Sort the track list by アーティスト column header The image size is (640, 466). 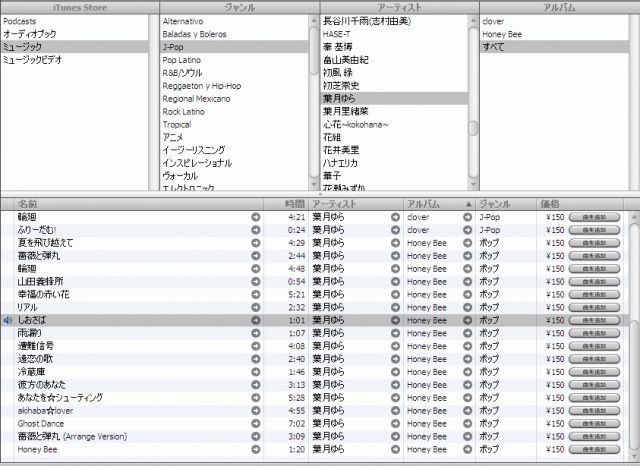coord(356,204)
